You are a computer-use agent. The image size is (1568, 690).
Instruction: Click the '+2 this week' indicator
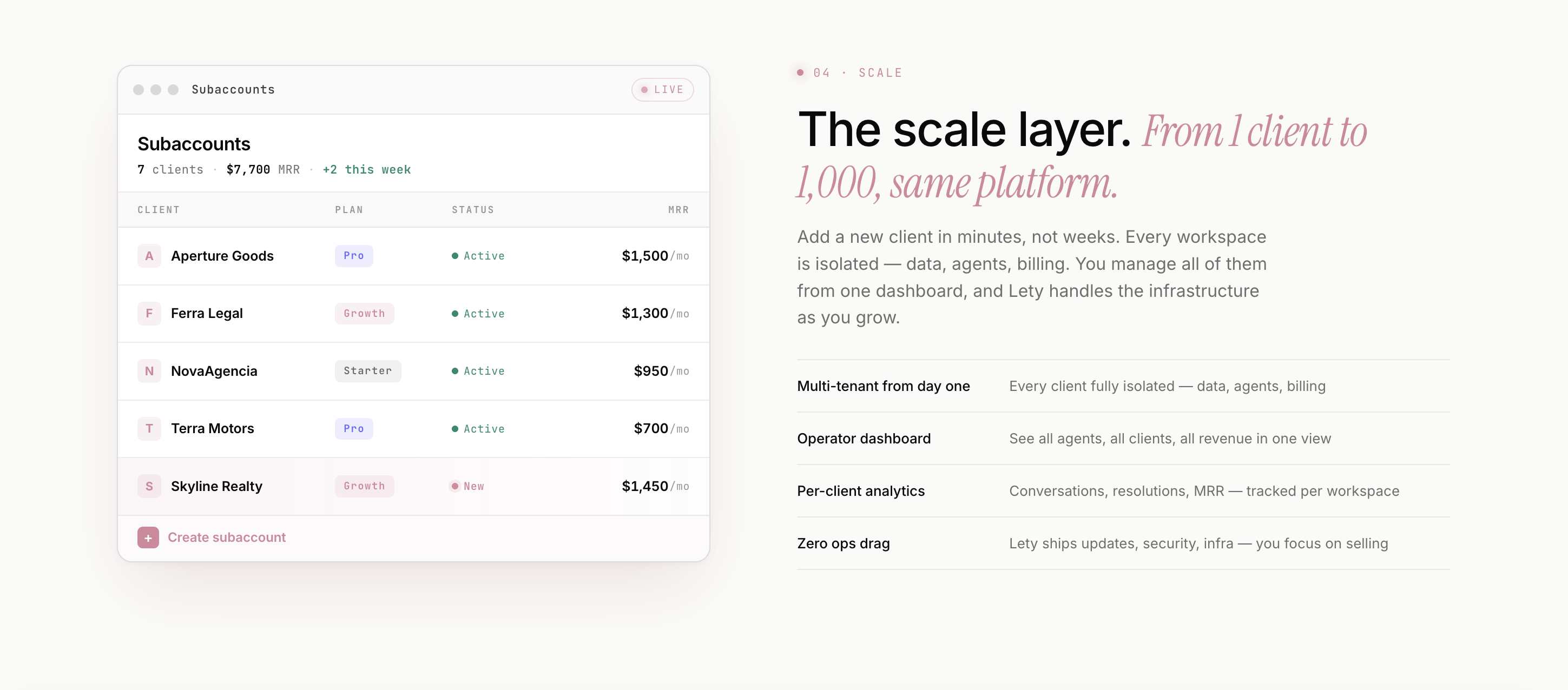[x=366, y=170]
